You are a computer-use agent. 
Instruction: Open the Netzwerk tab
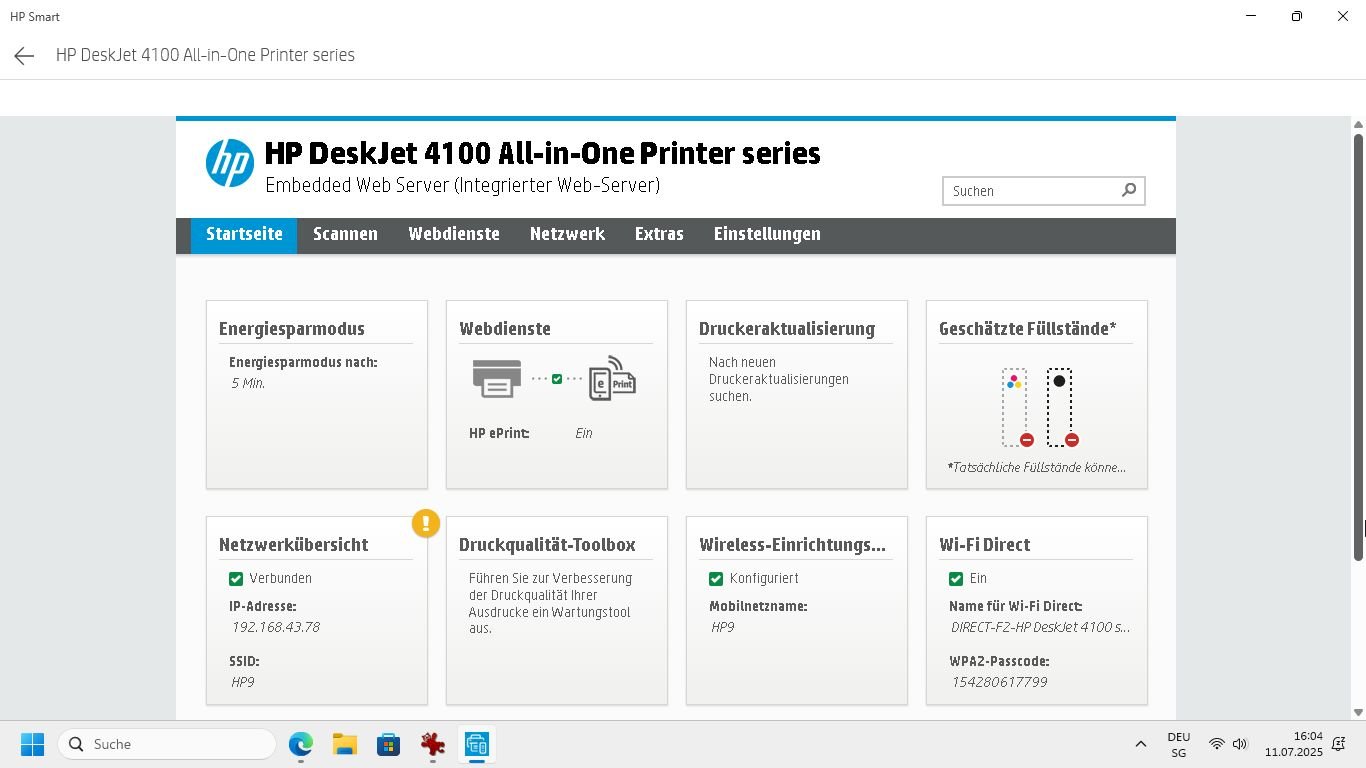pyautogui.click(x=567, y=234)
